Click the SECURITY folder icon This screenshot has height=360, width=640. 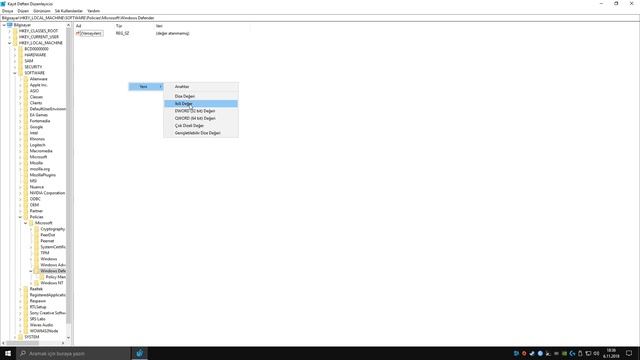tap(20, 67)
